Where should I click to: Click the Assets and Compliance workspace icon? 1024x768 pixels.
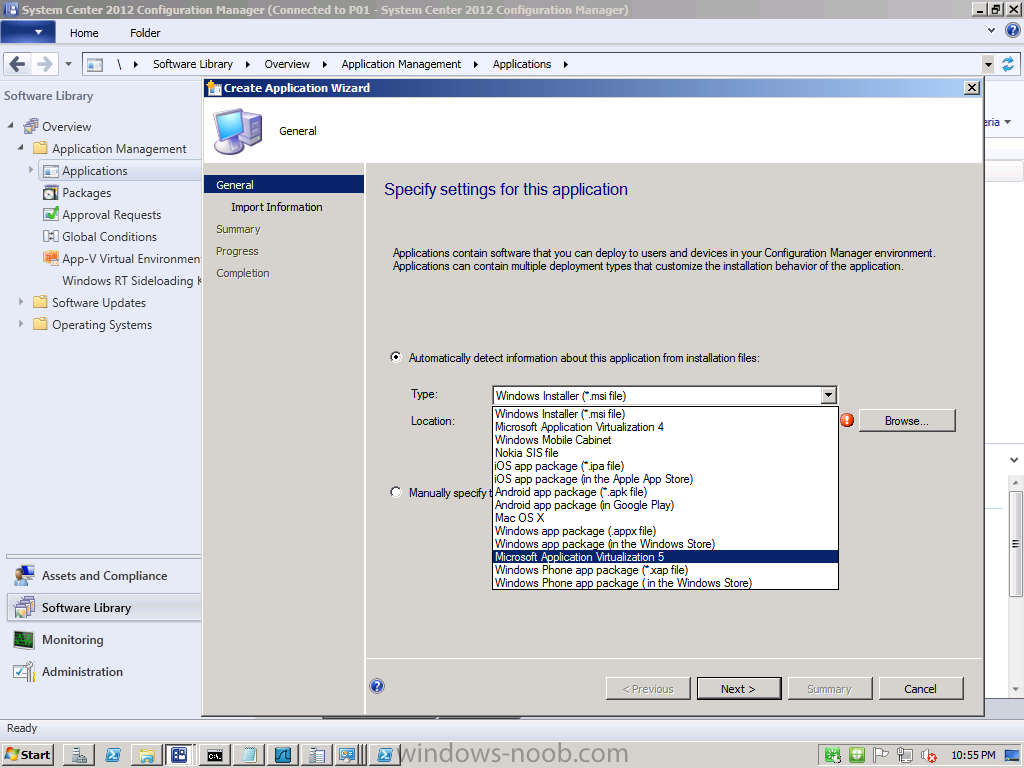click(x=24, y=575)
